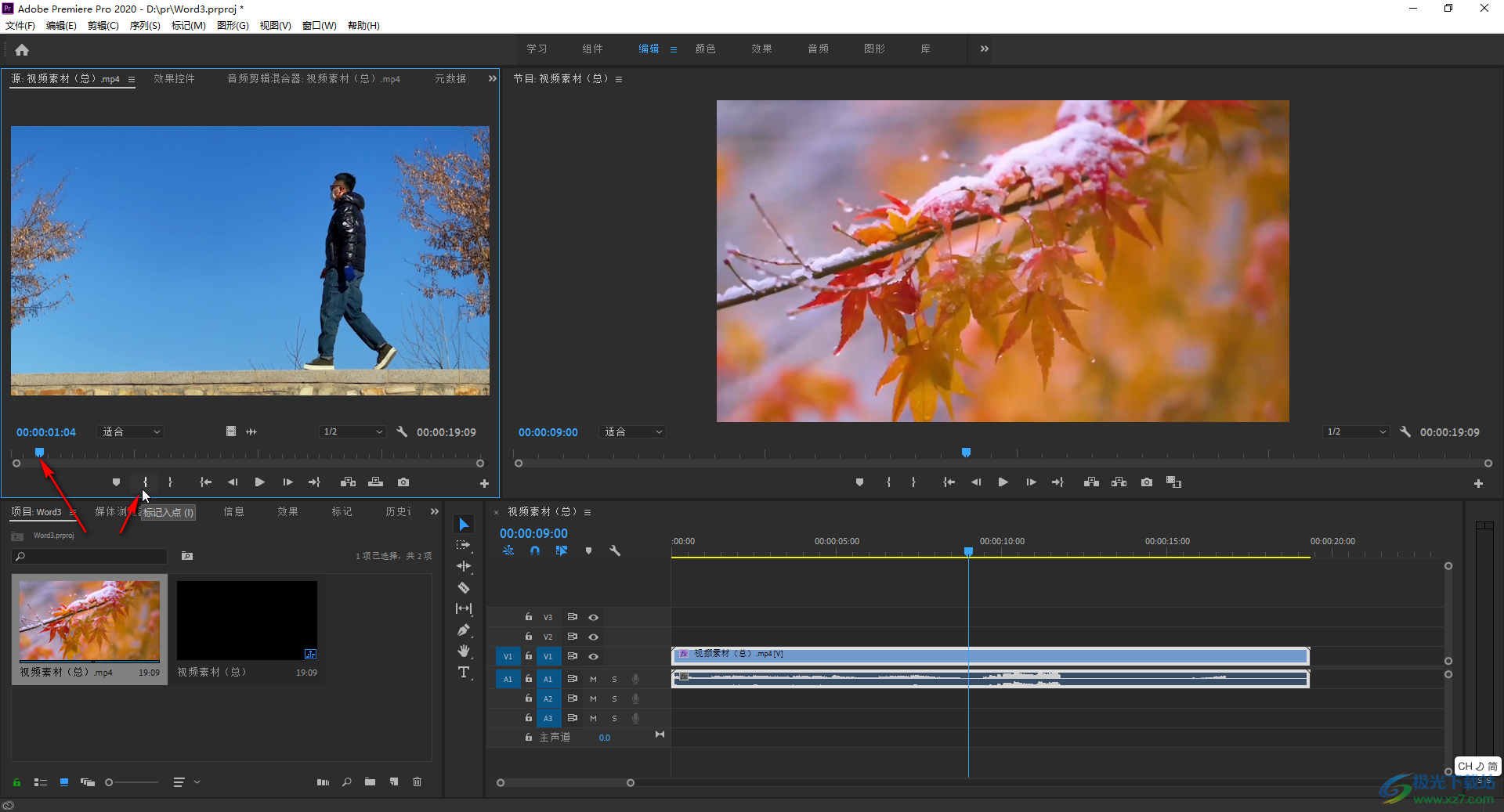The height and width of the screenshot is (812, 1504).
Task: Click the Home icon
Action: [22, 50]
